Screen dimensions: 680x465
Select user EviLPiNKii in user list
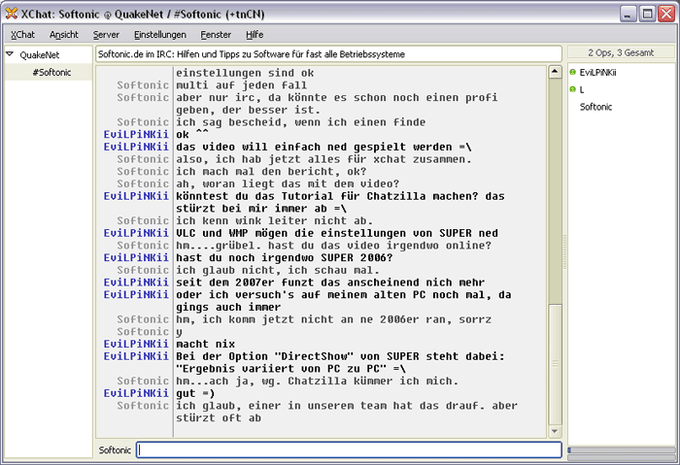pos(598,72)
